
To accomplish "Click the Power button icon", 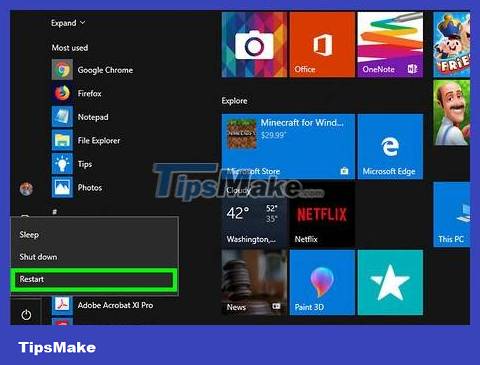I will 26,315.
